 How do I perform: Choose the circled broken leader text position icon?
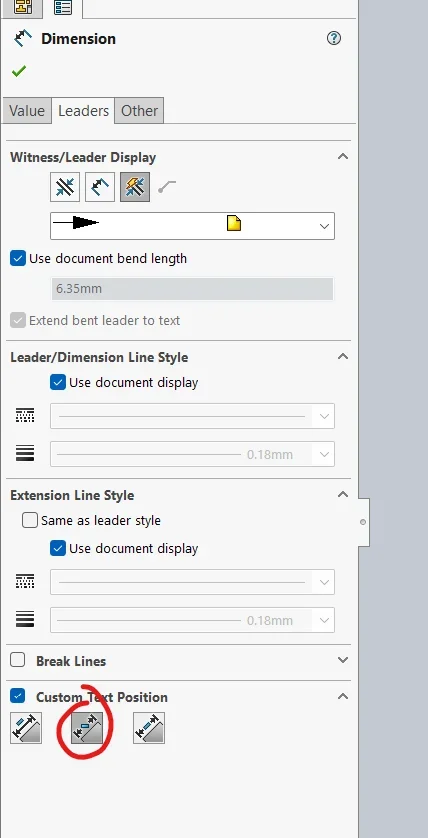click(x=87, y=728)
